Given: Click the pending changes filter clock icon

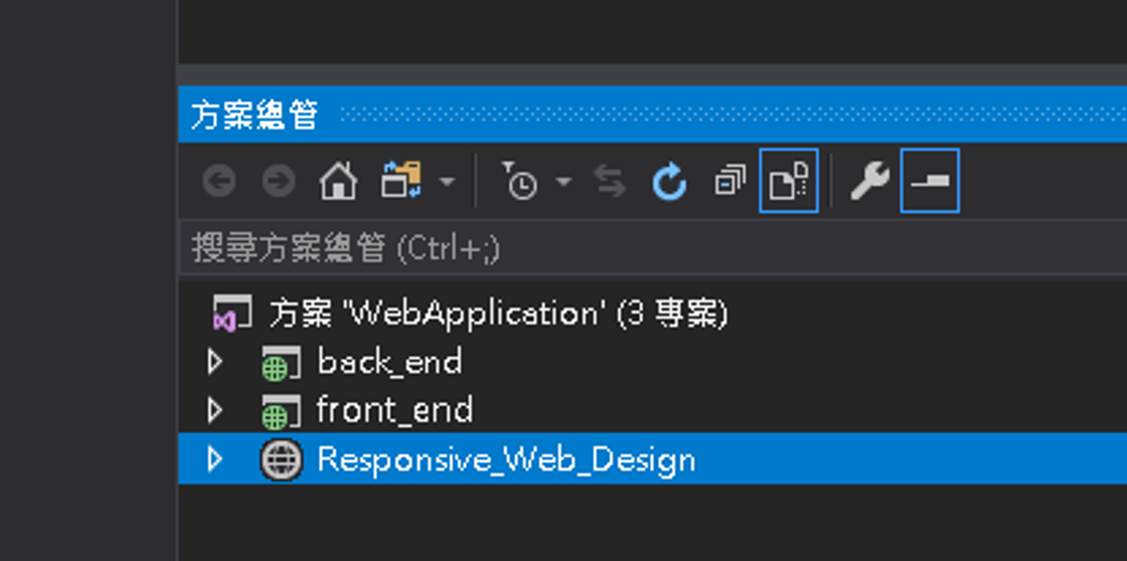Looking at the screenshot, I should pos(519,180).
